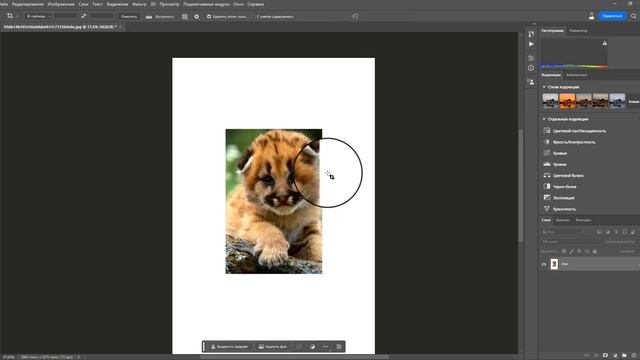Click the Очистить button
Screen dimensions: 640x360
coord(129,17)
